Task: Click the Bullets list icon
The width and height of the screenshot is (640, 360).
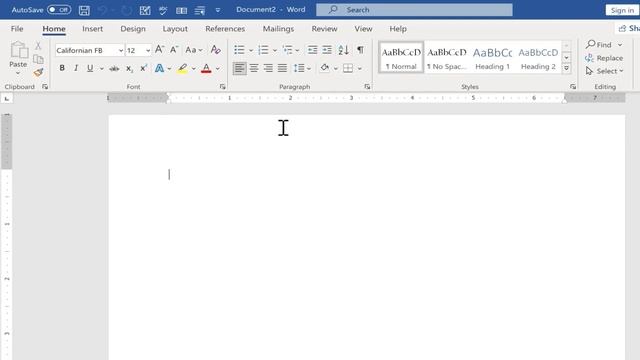Action: (x=239, y=50)
